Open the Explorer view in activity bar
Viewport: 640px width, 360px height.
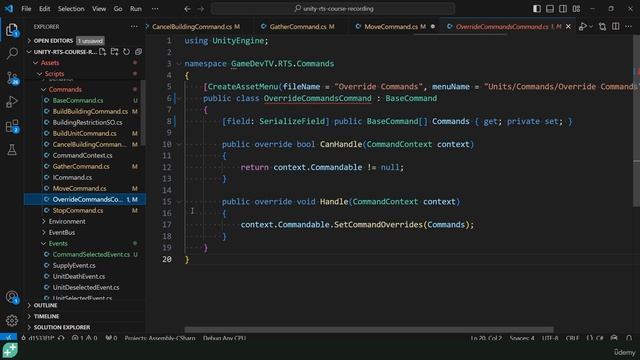[x=12, y=30]
